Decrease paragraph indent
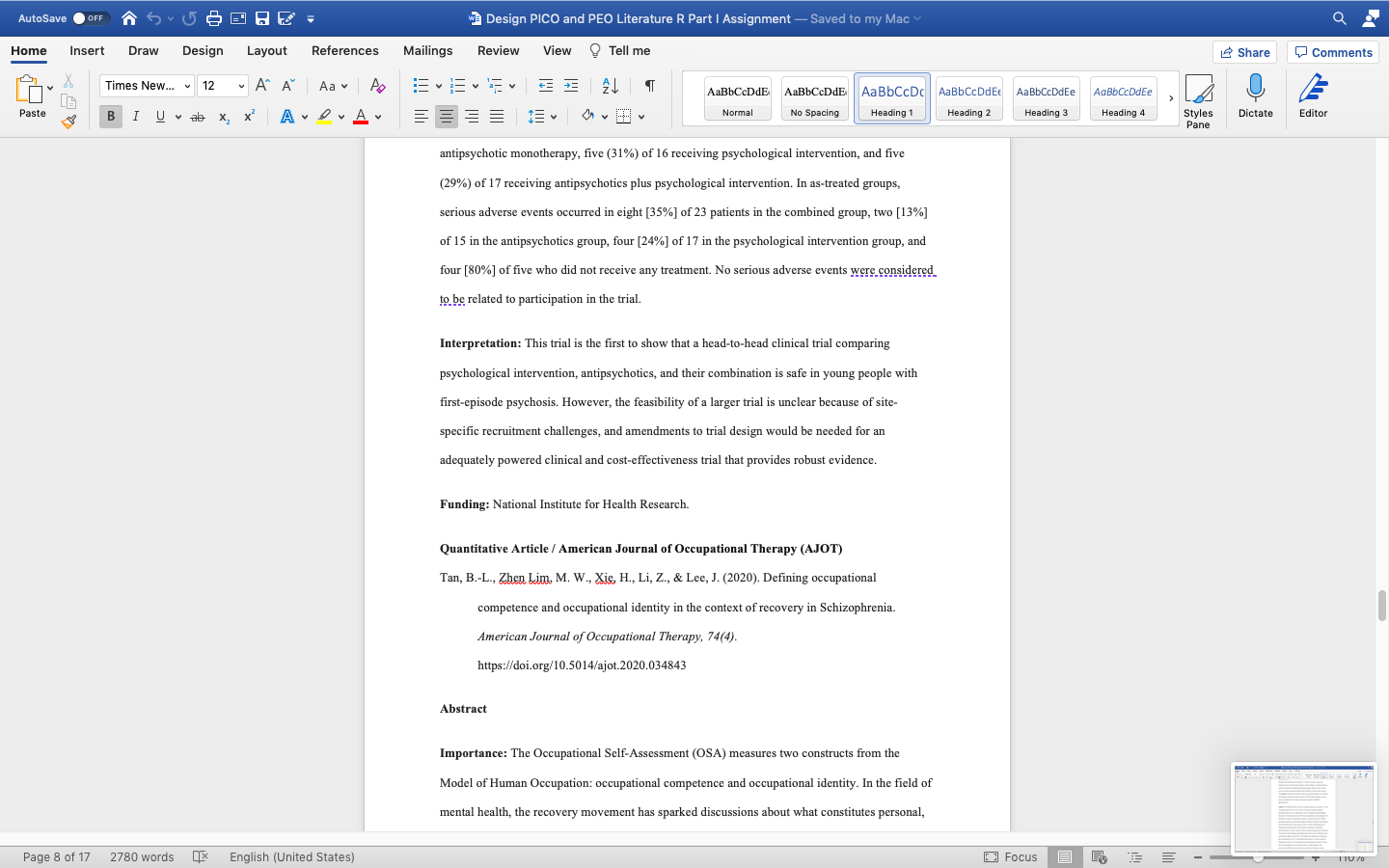 click(546, 86)
